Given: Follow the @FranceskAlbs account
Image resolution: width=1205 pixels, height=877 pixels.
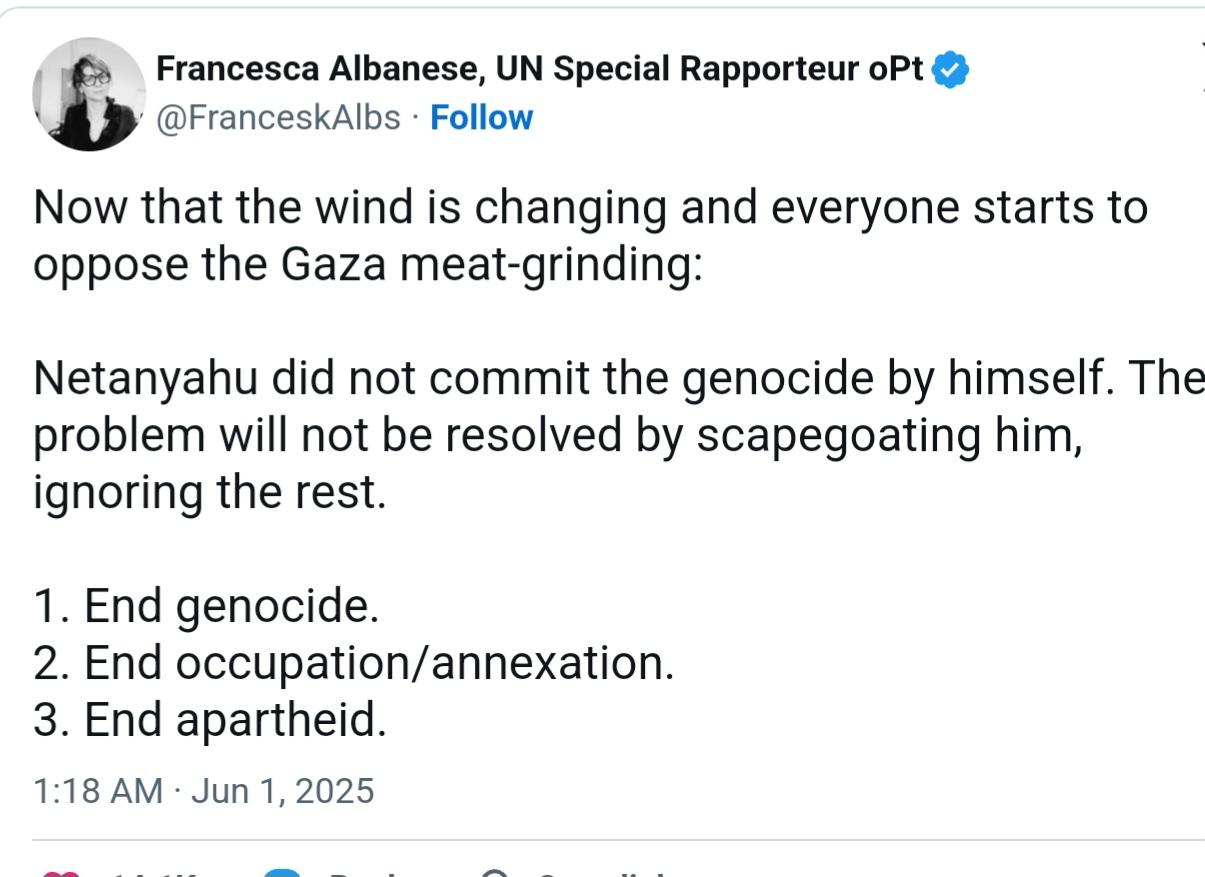Looking at the screenshot, I should coord(481,118).
